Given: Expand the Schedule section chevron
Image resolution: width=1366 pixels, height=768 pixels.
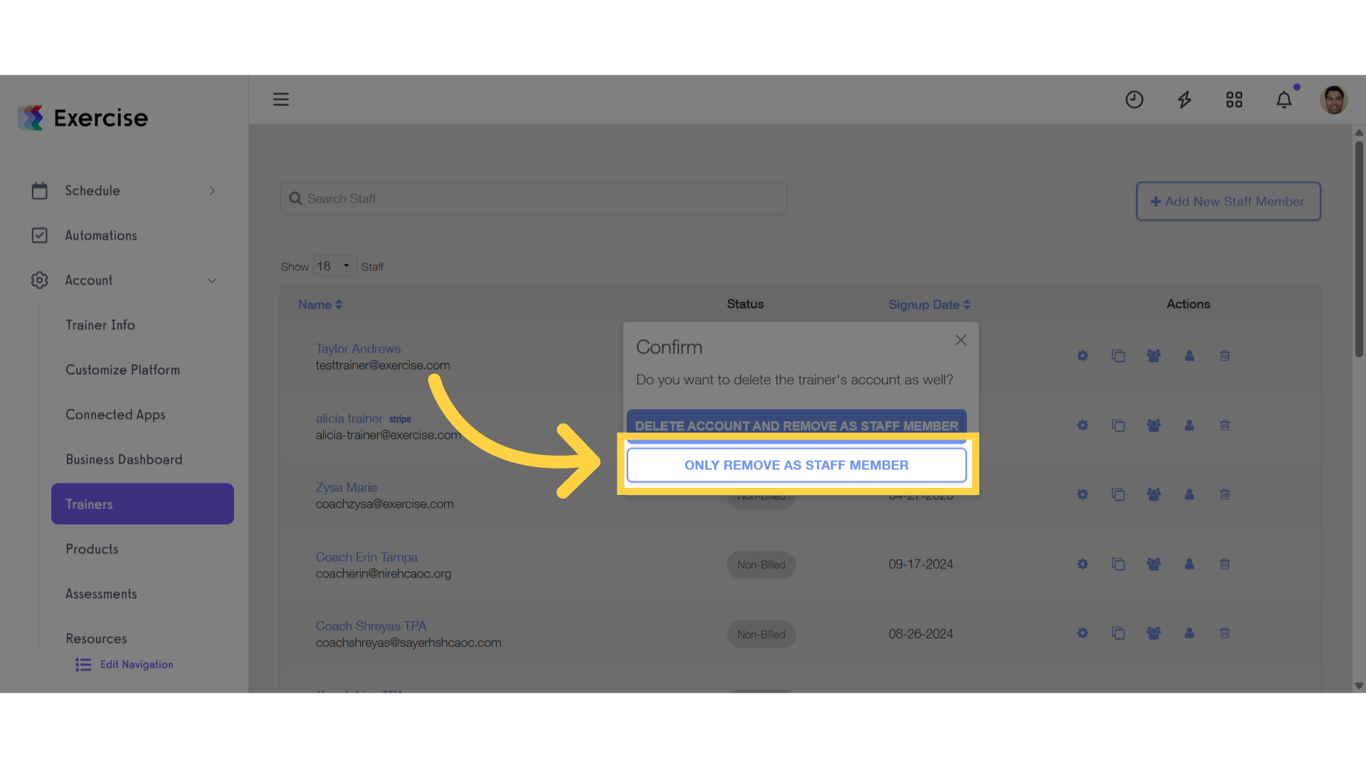Looking at the screenshot, I should pos(211,190).
